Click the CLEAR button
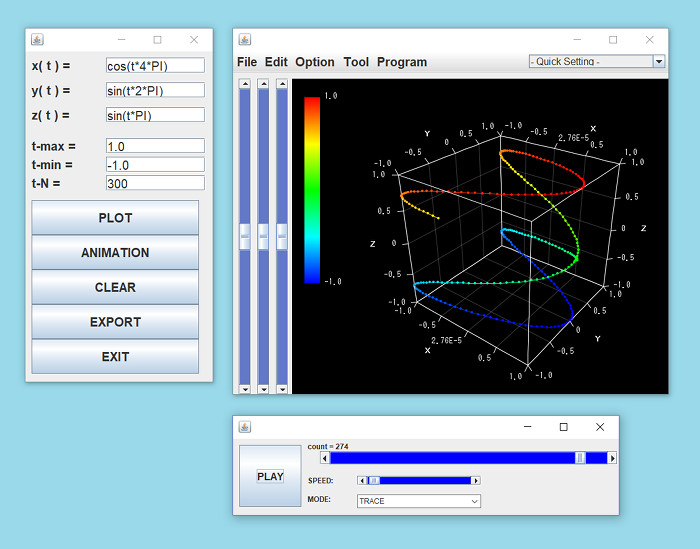 pos(115,287)
